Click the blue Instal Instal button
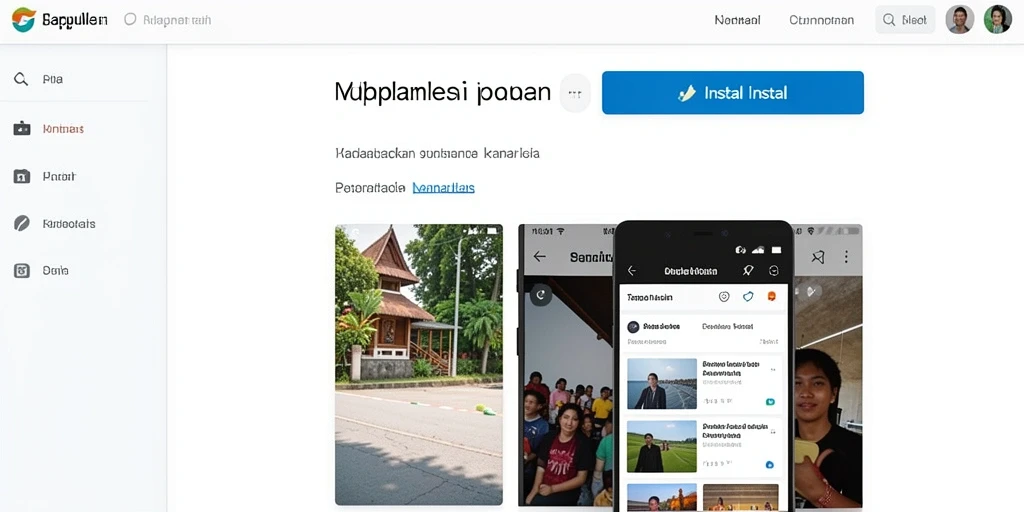The image size is (1024, 512). click(x=733, y=93)
